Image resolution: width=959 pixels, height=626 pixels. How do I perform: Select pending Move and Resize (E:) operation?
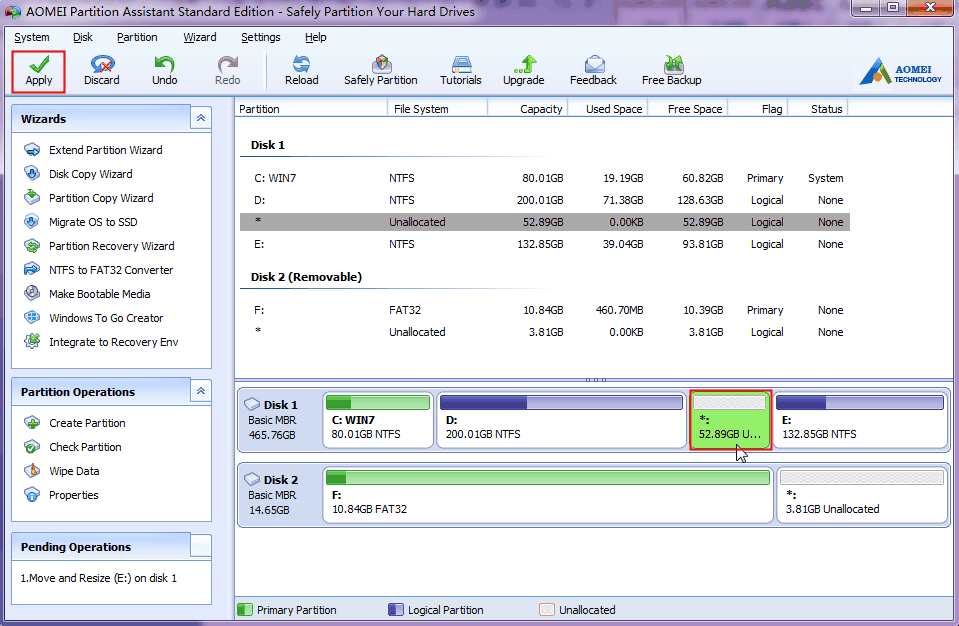tap(99, 578)
